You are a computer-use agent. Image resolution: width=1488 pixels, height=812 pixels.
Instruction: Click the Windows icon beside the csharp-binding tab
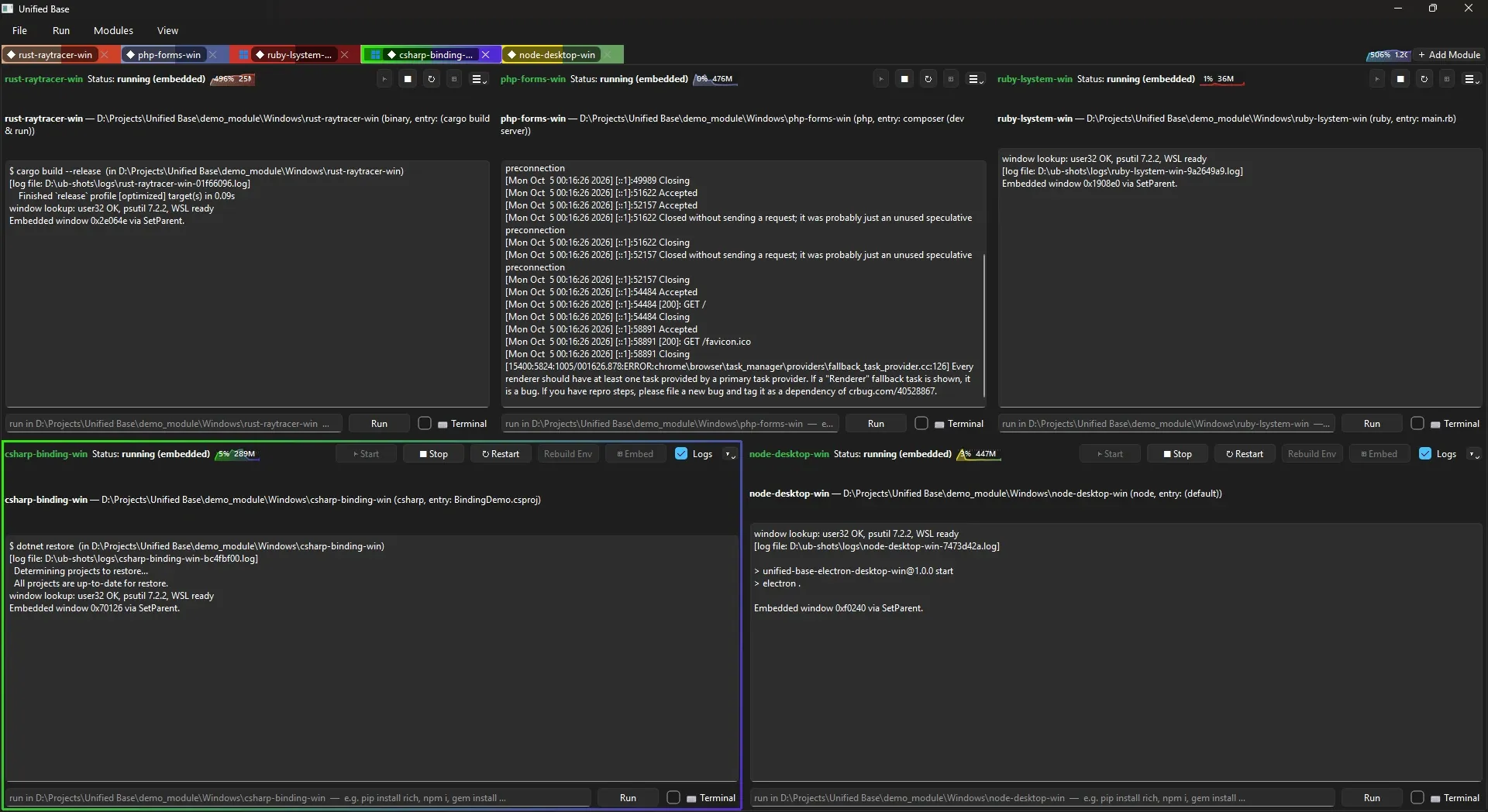pyautogui.click(x=376, y=55)
